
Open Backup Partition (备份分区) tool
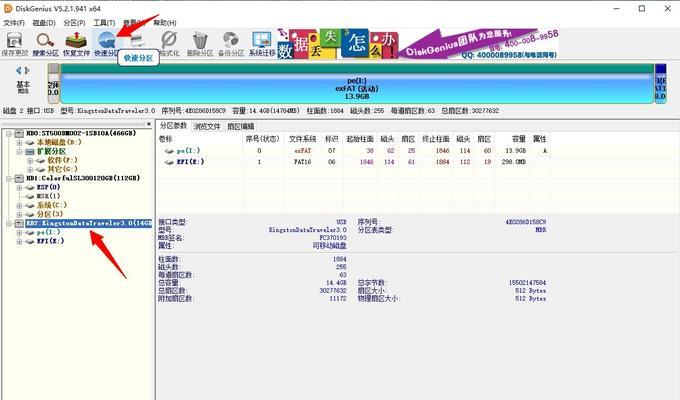pyautogui.click(x=231, y=44)
